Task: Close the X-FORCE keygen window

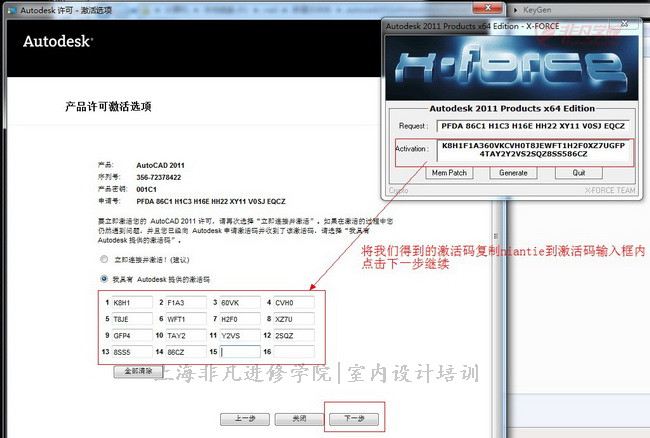Action: (624, 24)
